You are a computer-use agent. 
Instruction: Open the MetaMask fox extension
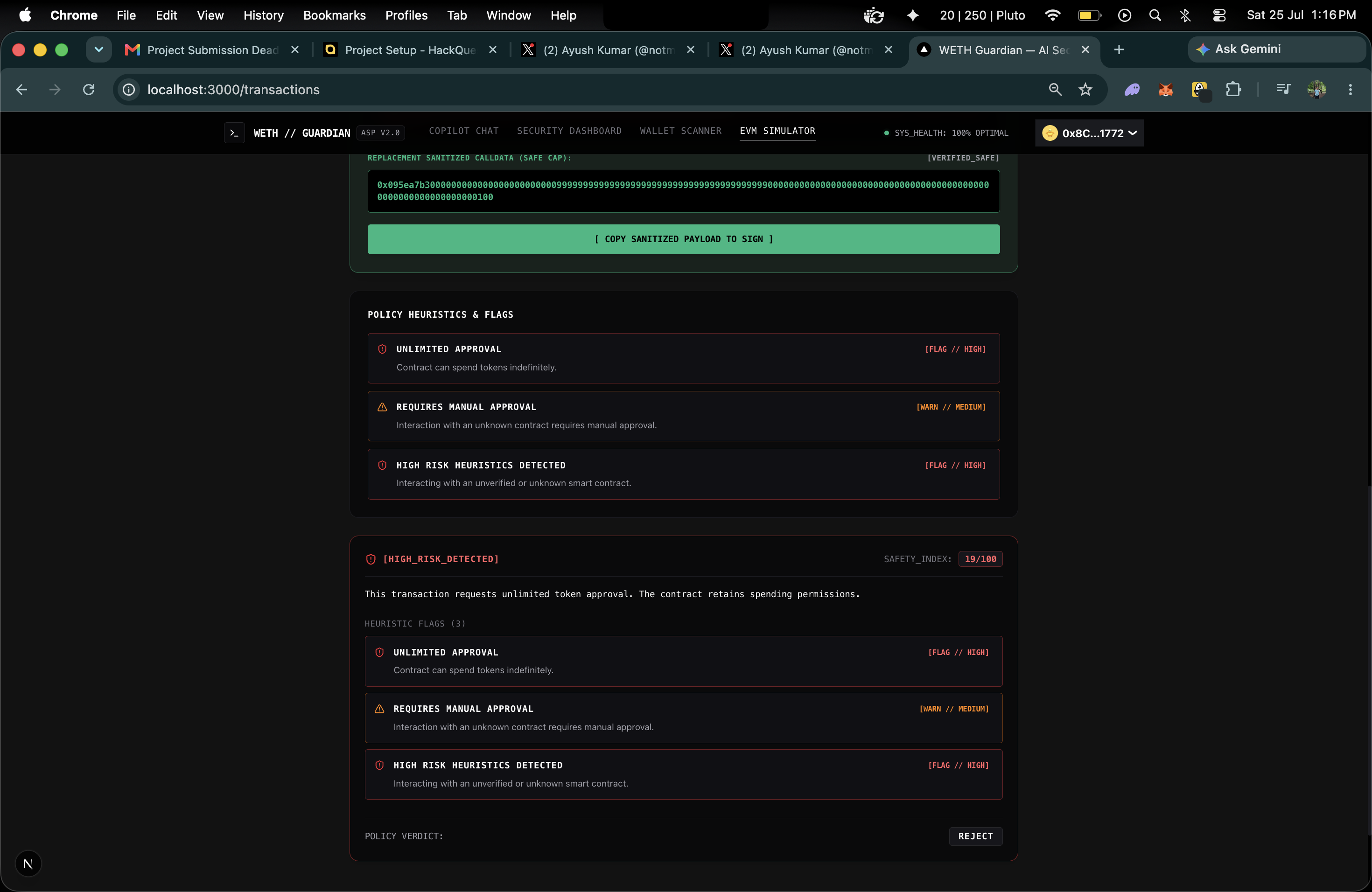[1165, 89]
